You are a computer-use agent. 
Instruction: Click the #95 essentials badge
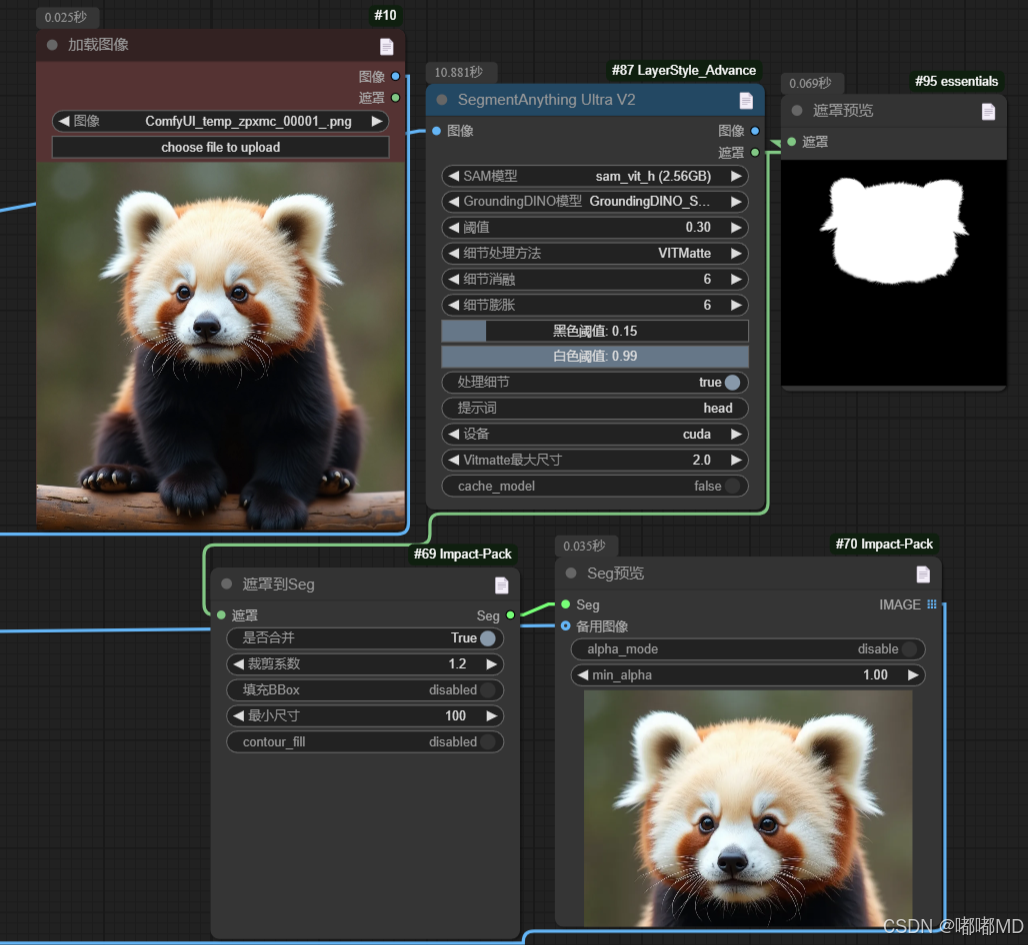(957, 81)
